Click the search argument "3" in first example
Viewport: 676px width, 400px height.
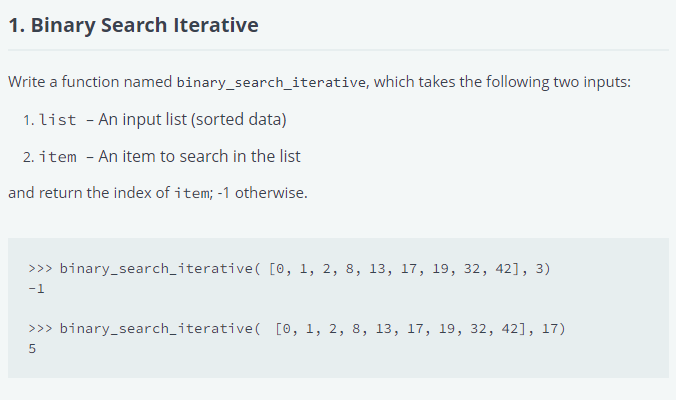point(541,269)
